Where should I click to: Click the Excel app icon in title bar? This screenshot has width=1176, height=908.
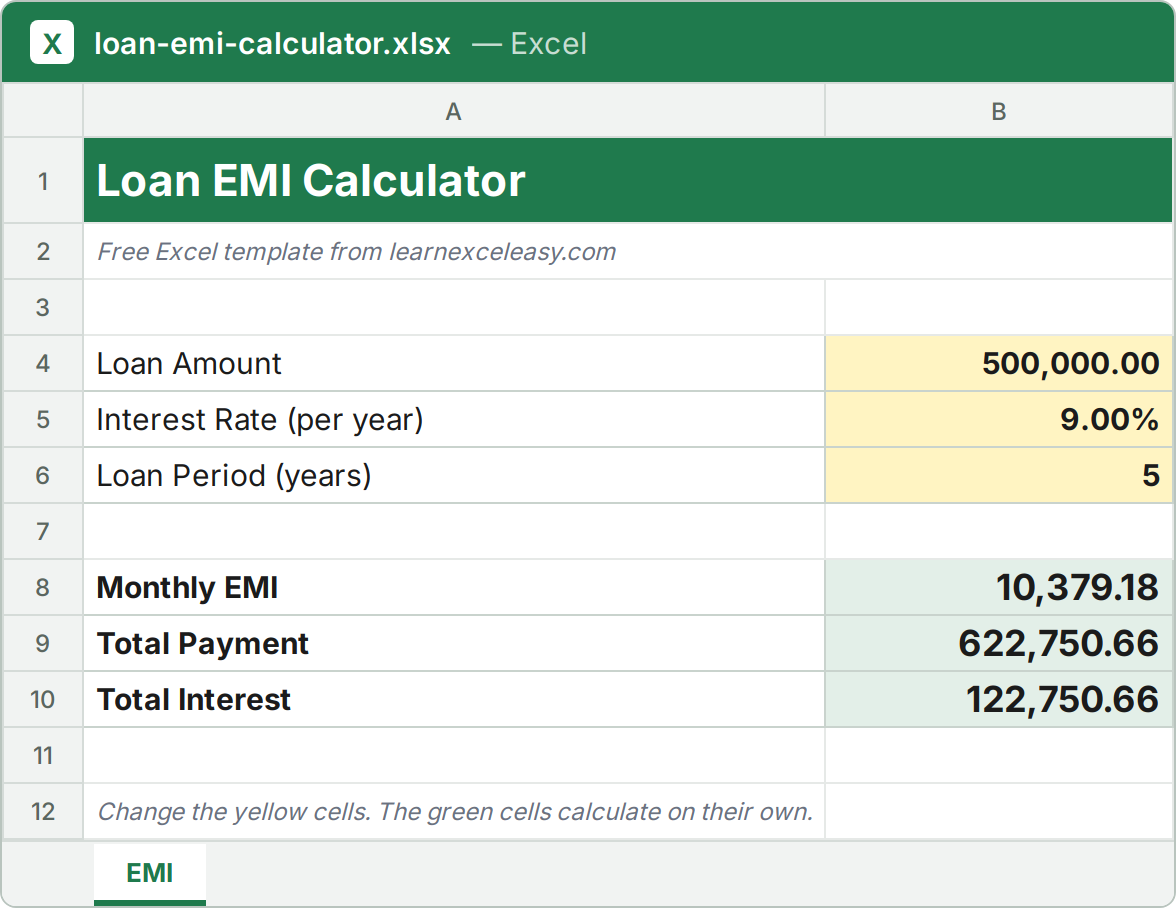coord(52,43)
